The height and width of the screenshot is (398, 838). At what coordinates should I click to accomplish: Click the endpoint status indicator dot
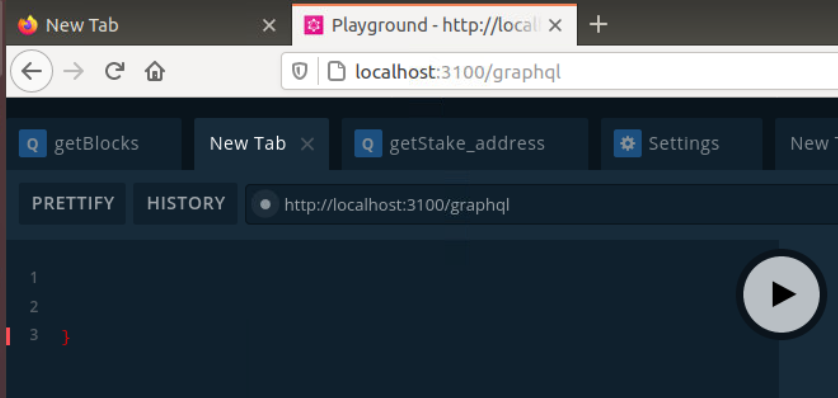point(265,204)
